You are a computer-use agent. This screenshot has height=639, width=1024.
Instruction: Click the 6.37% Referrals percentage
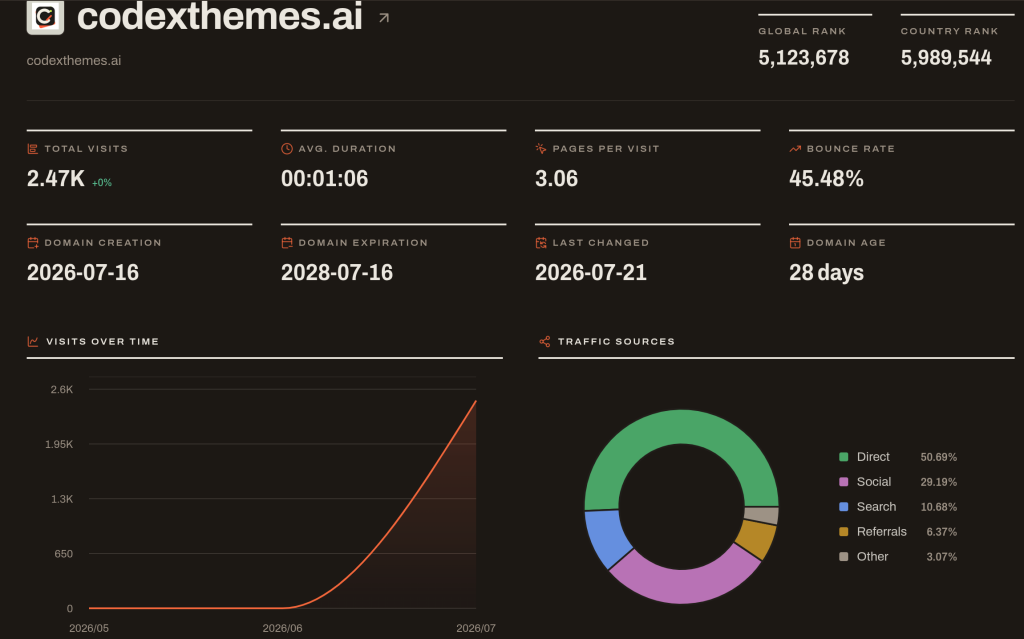[x=942, y=532]
